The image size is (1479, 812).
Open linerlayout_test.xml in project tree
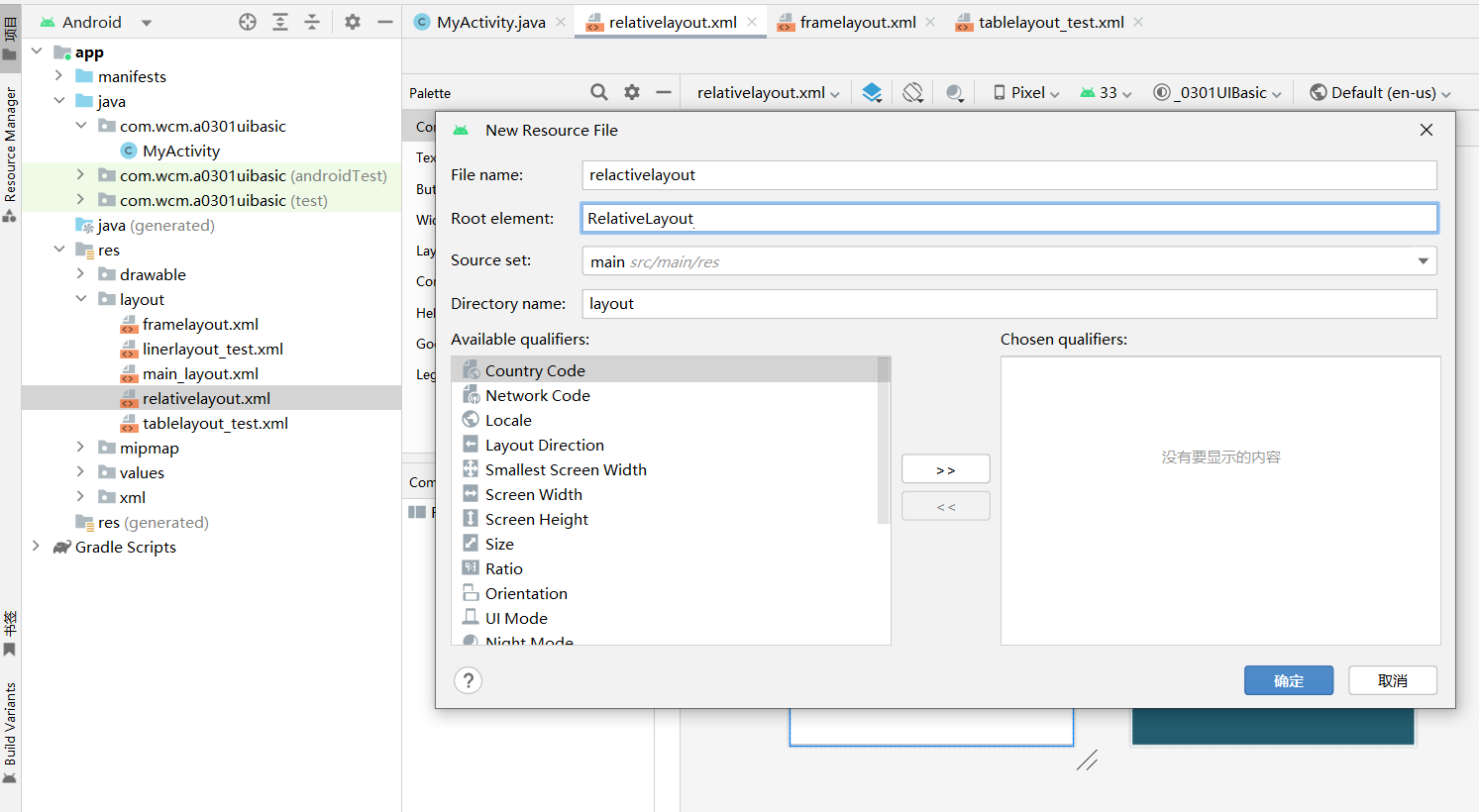pos(212,349)
